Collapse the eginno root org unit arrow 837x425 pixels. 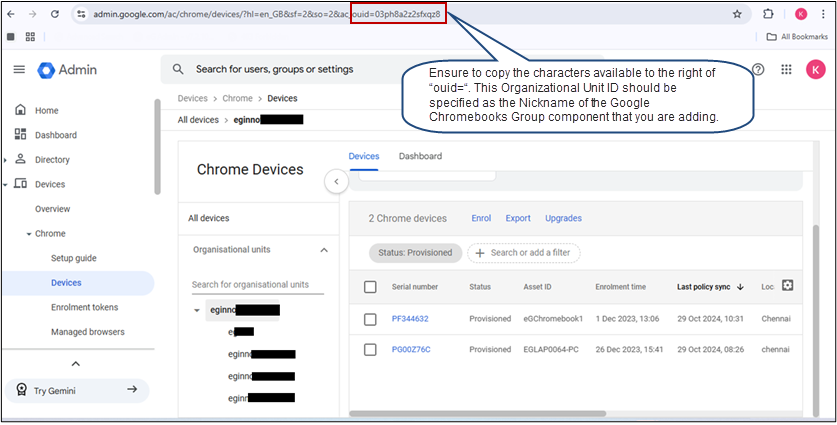point(196,310)
